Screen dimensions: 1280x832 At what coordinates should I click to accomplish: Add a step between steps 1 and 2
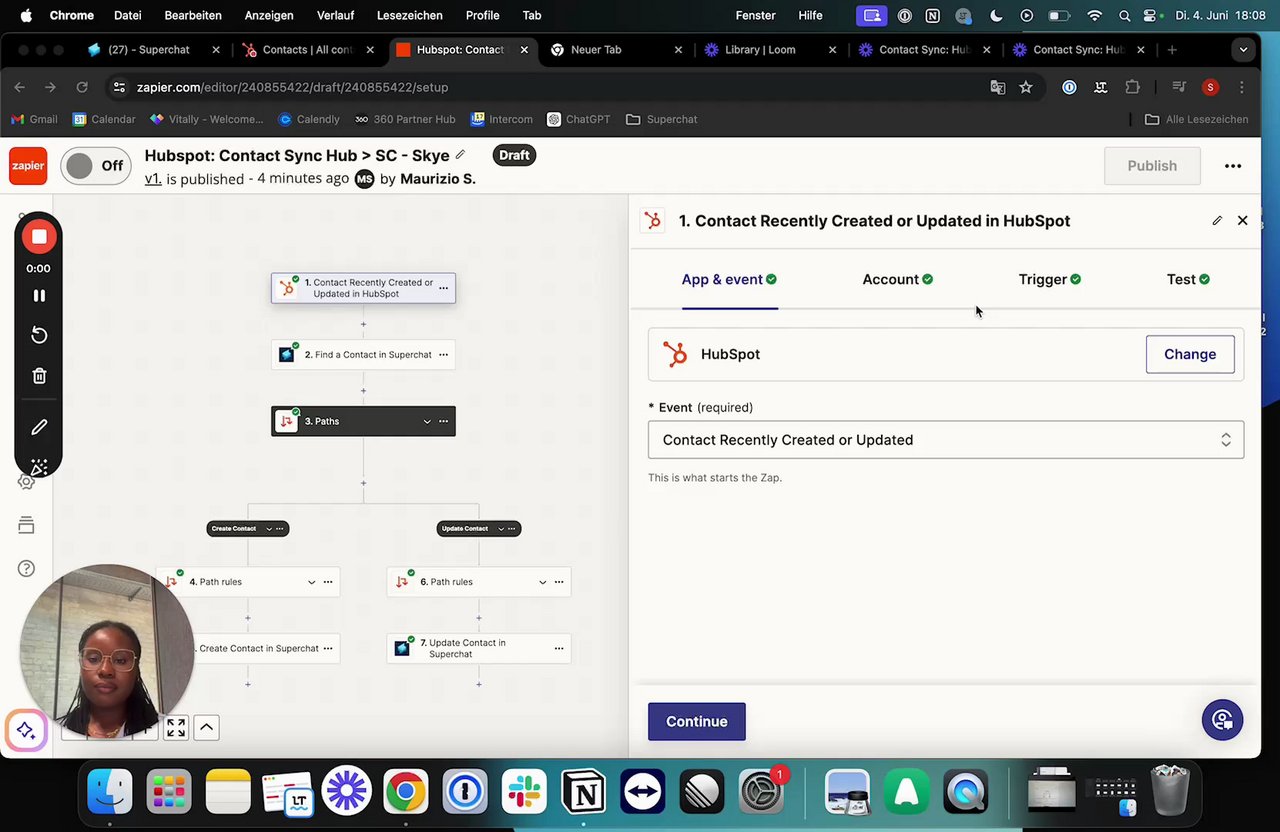(x=363, y=324)
